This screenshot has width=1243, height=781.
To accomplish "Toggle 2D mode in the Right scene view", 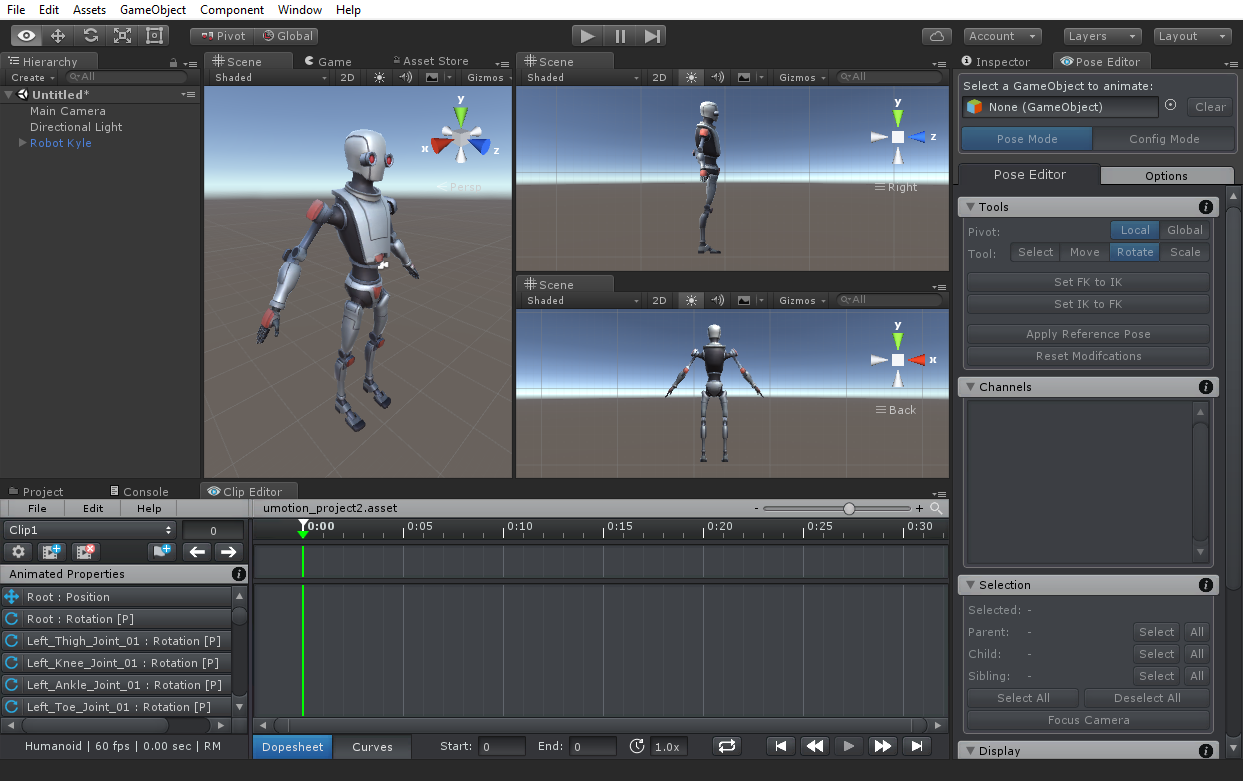I will coord(659,77).
